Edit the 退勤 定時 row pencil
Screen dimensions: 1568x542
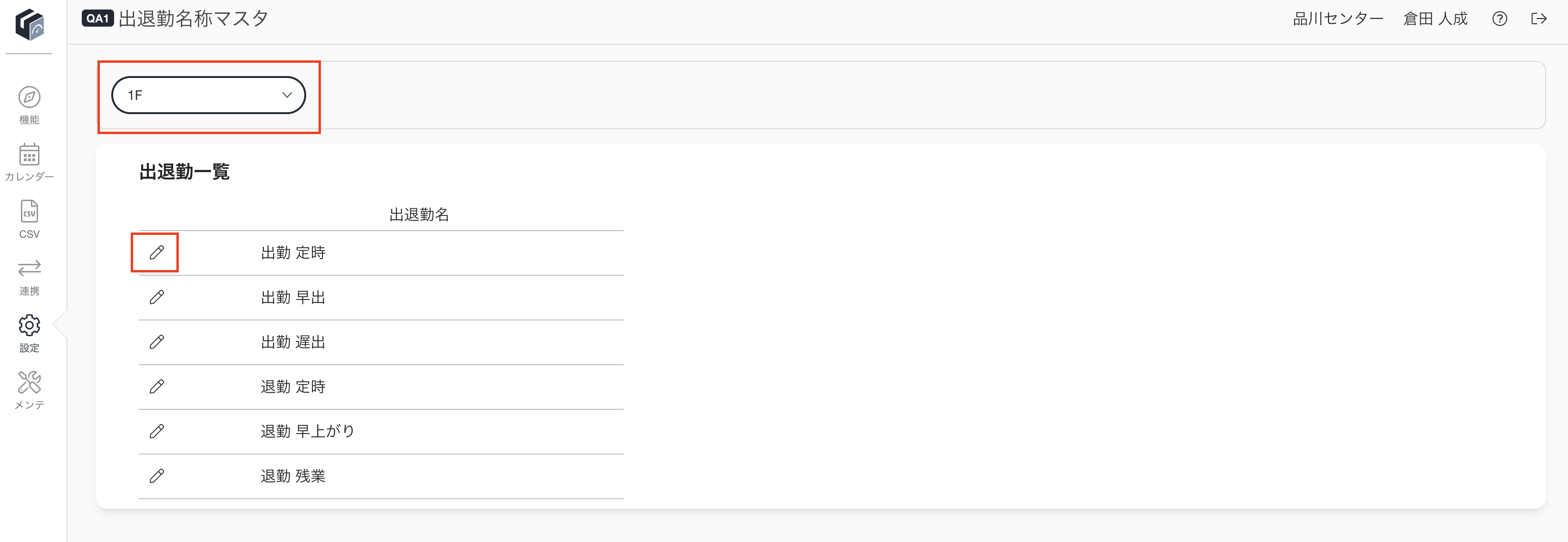156,386
